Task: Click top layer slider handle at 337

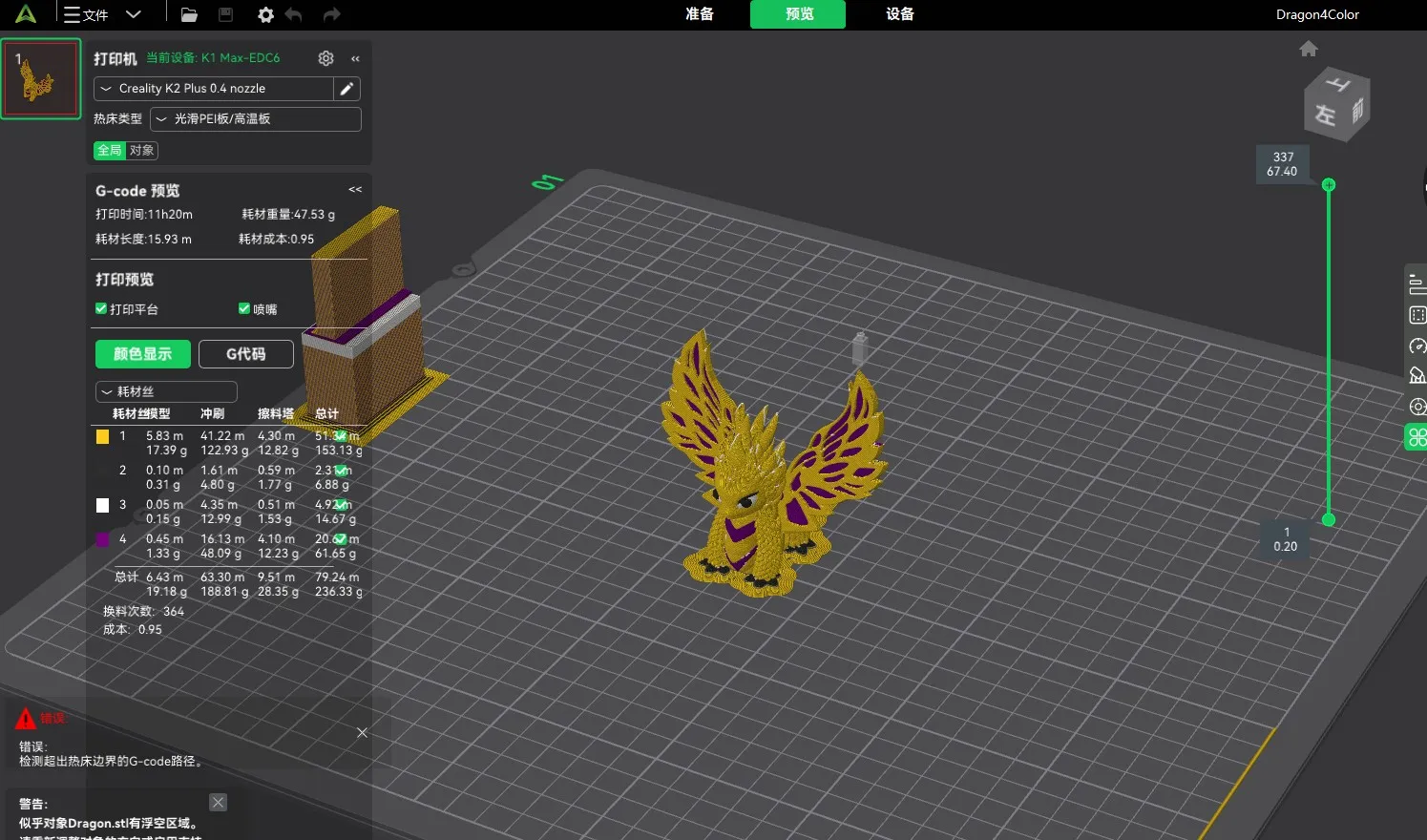Action: 1329,184
